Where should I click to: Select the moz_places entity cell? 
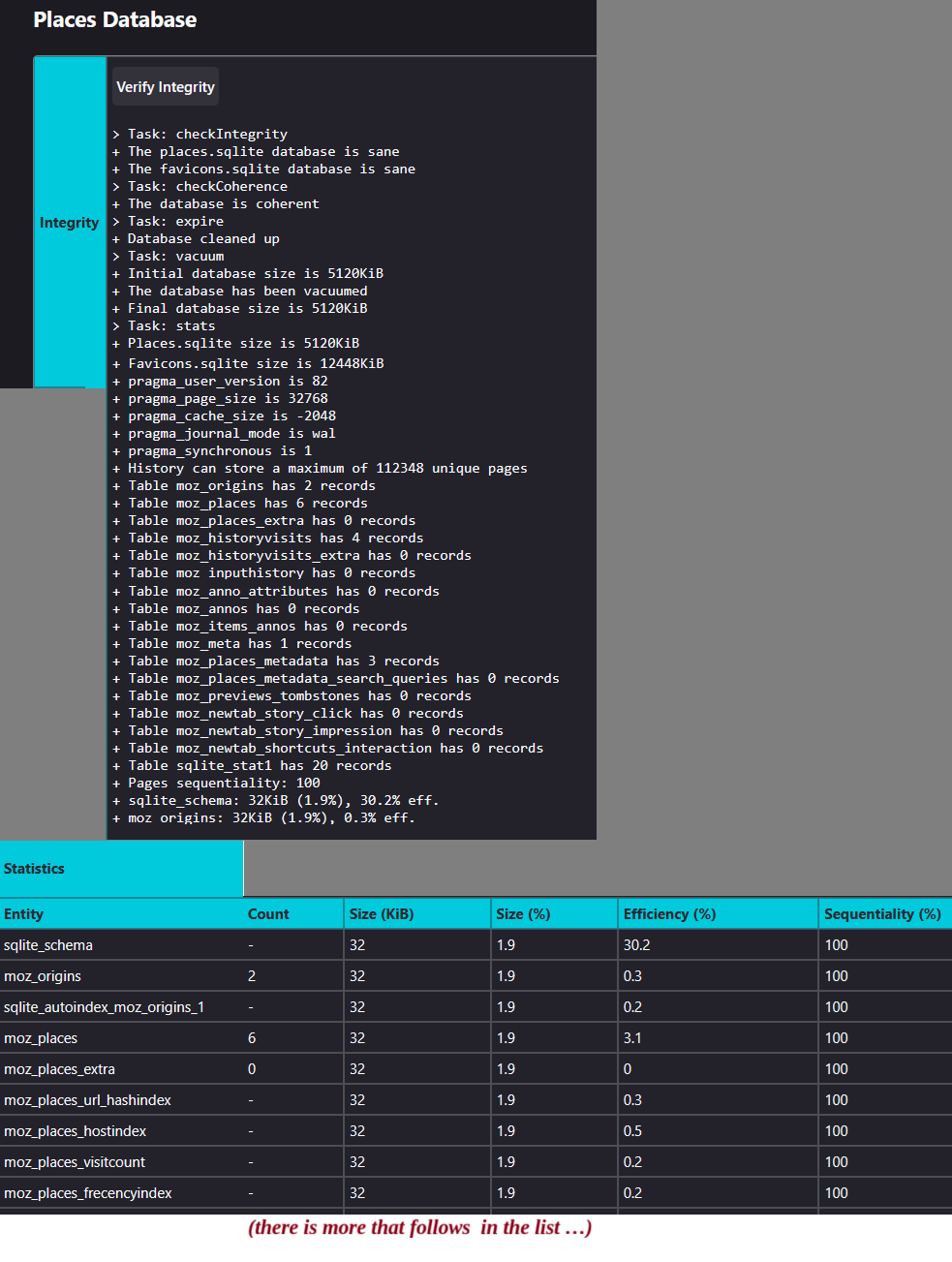coord(41,1038)
